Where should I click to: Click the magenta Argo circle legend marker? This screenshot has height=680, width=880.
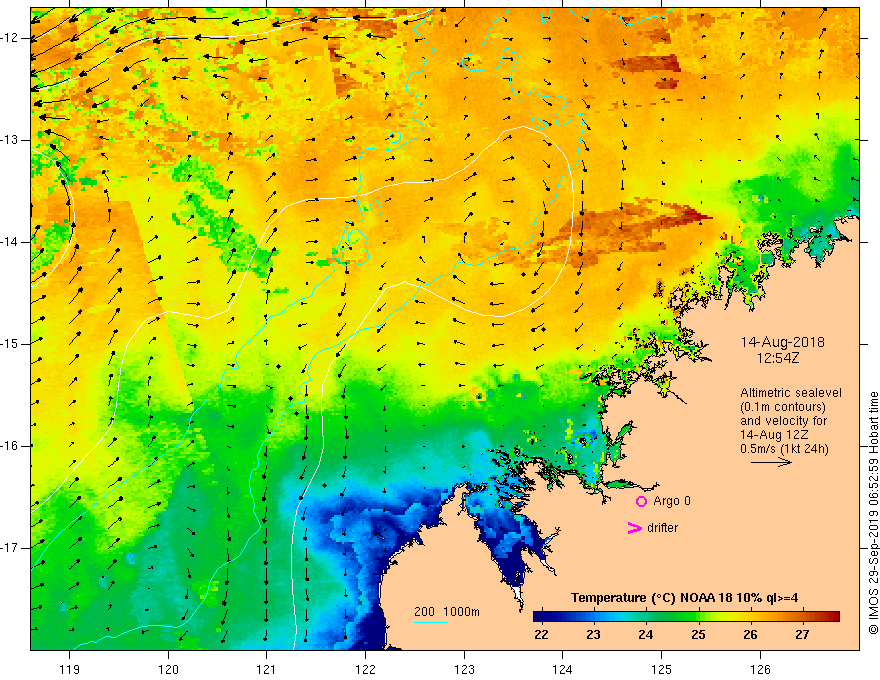(641, 502)
